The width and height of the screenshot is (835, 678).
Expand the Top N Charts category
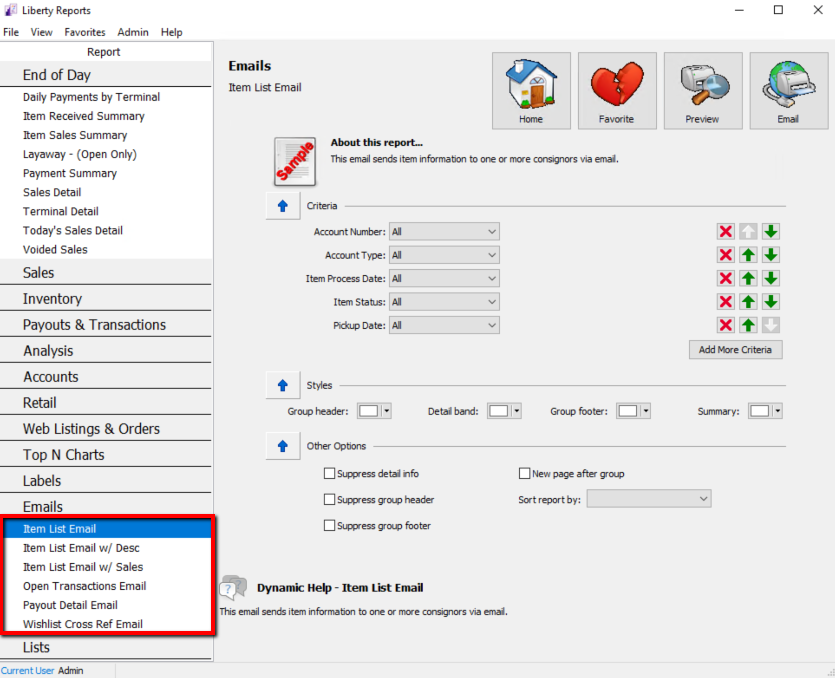(106, 455)
